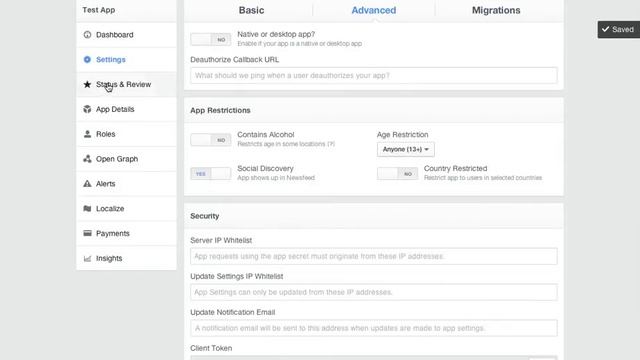Toggle the Contains Alcohol switch

point(211,140)
